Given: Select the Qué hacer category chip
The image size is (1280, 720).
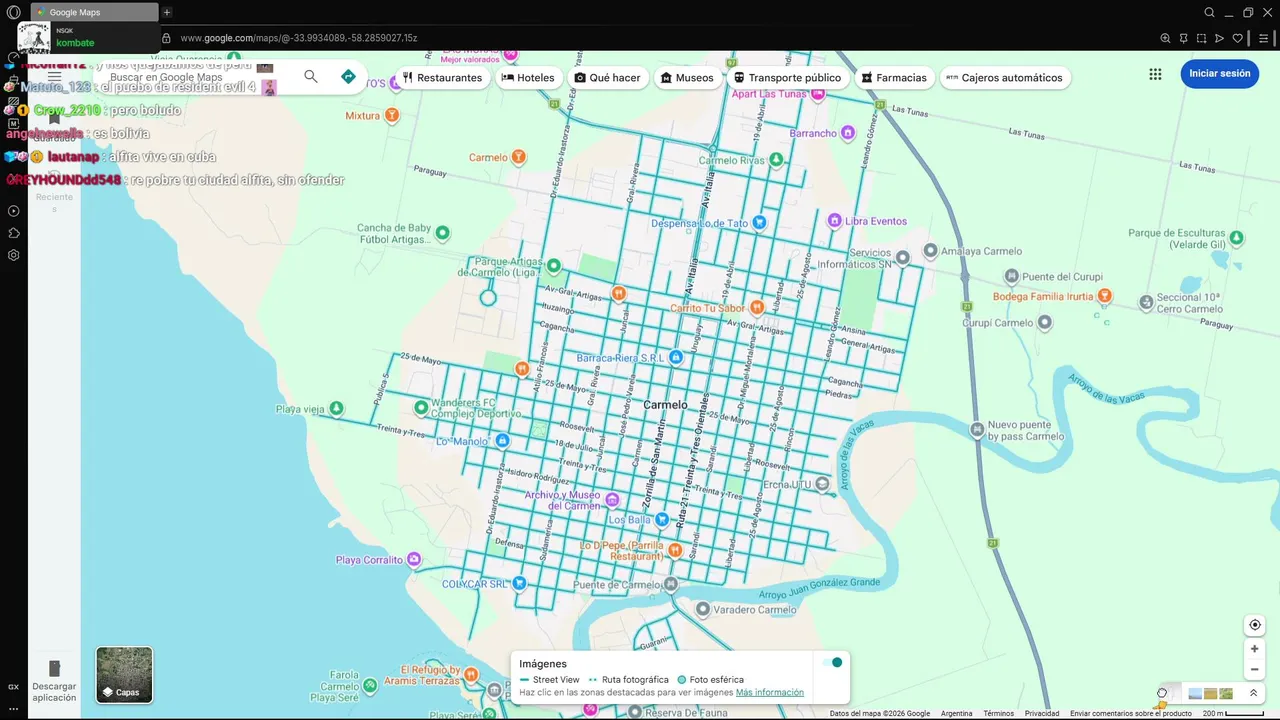Looking at the screenshot, I should pos(608,77).
